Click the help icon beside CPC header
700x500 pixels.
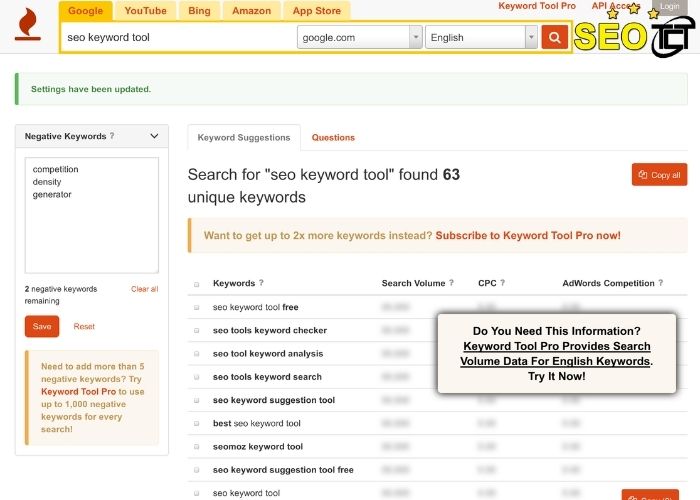502,283
